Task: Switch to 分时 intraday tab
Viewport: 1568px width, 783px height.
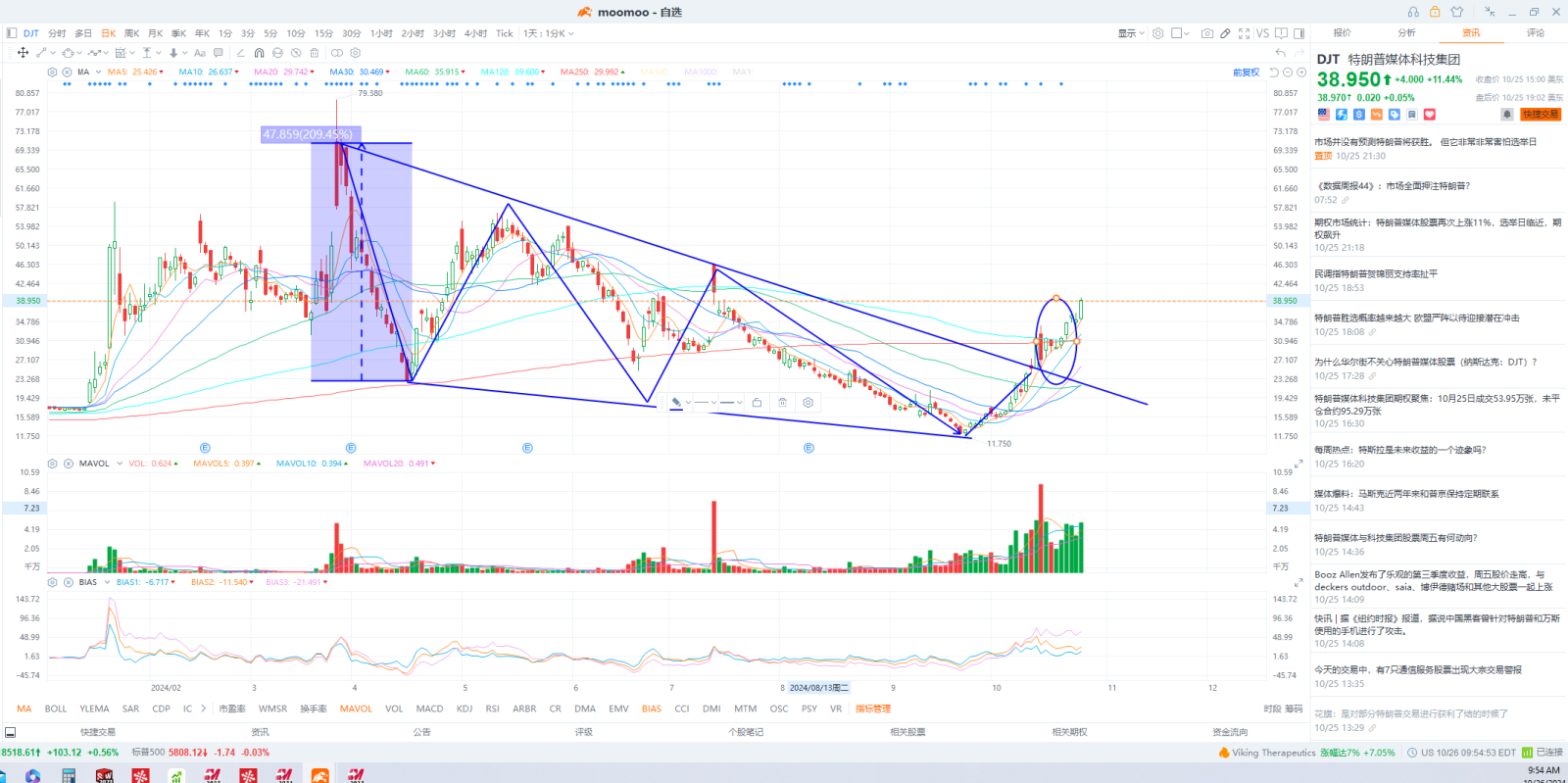Action: pyautogui.click(x=57, y=33)
